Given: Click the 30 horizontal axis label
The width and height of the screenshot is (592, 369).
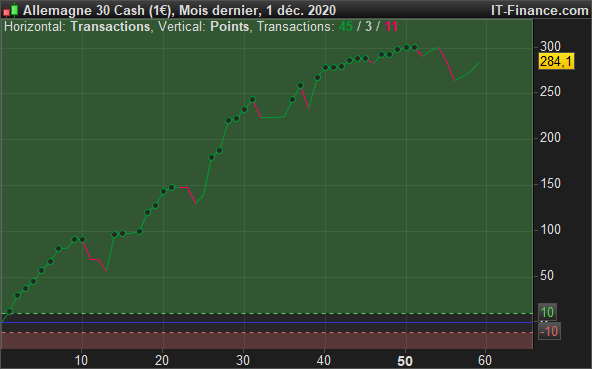Looking at the screenshot, I should 243,361.
